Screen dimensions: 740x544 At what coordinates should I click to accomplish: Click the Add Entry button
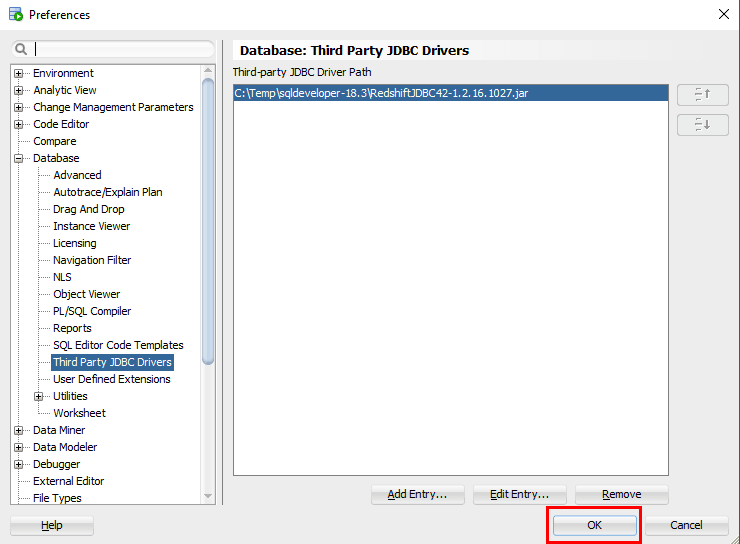[417, 494]
